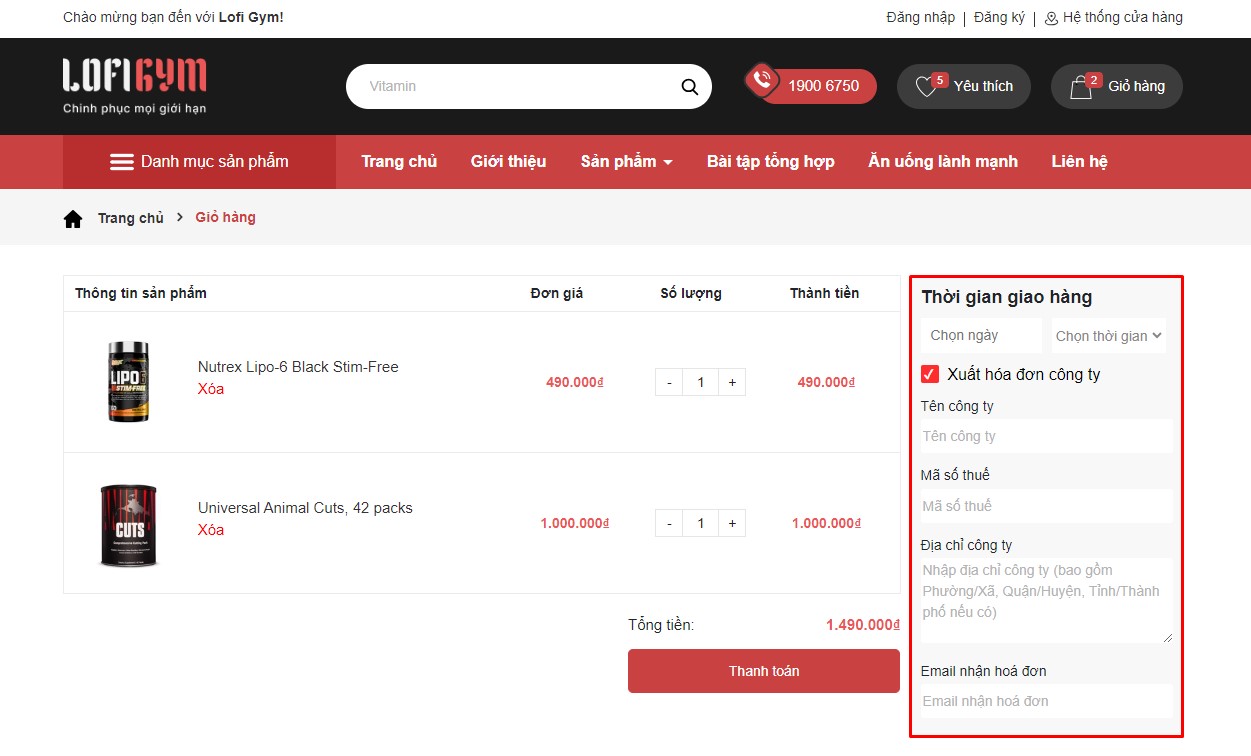
Task: Increase quantity of Nutrex Lipo-6
Action: 732,382
